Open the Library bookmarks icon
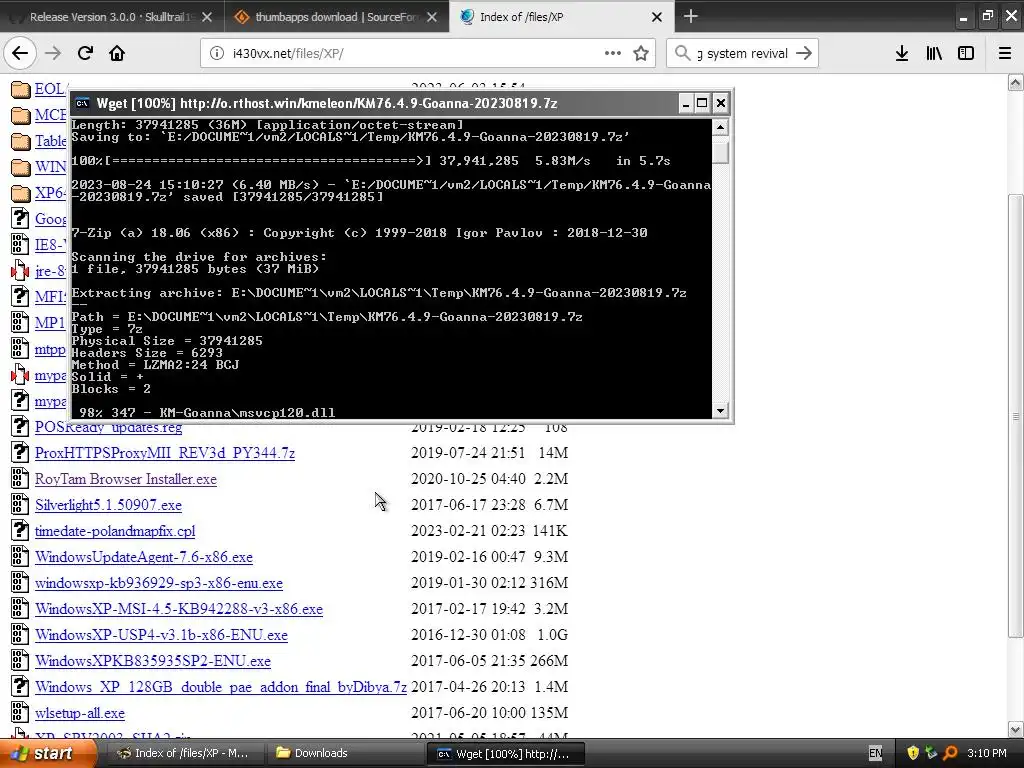 pos(934,53)
